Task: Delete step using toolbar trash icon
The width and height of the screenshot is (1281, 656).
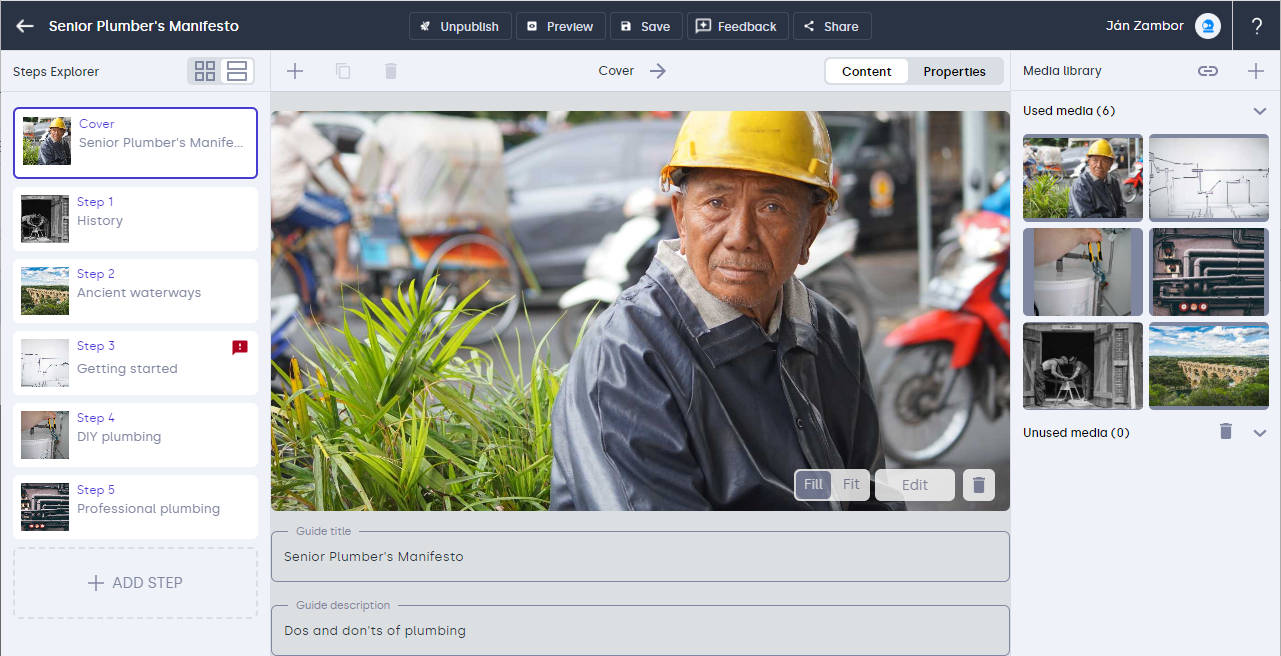Action: [391, 71]
